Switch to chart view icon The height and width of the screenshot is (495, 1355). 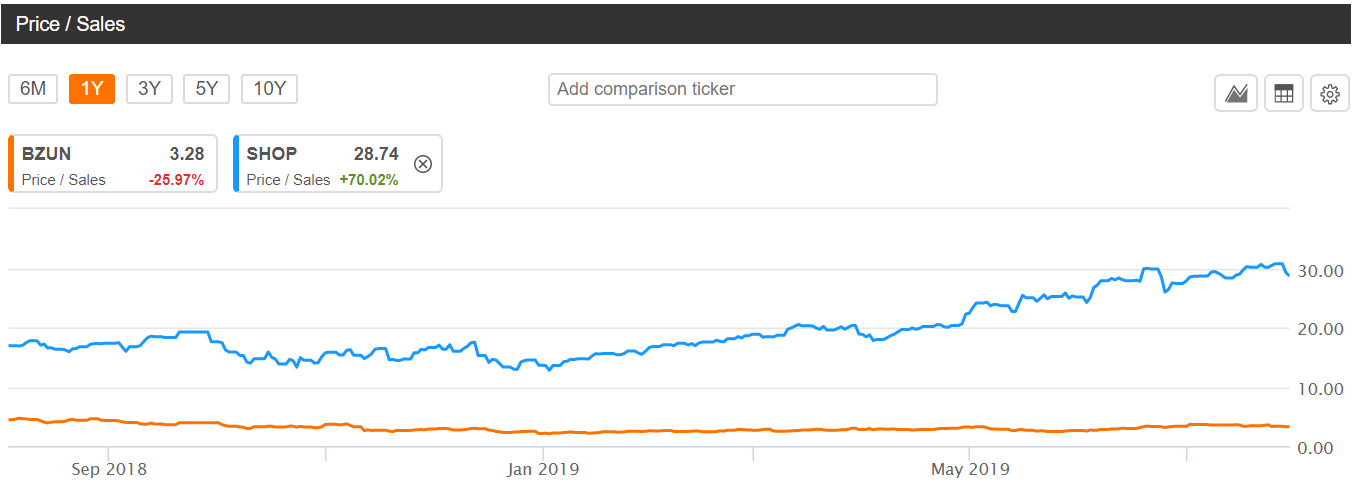point(1236,94)
